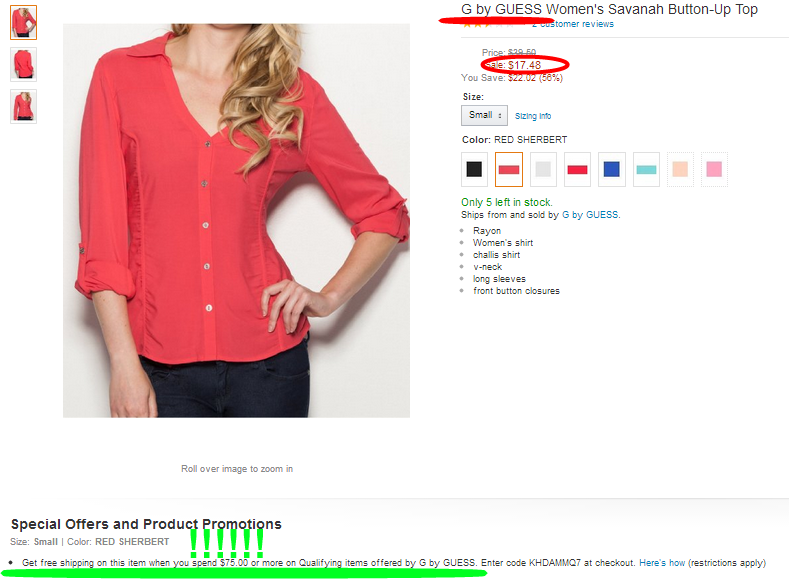Choose the royal blue color swatch
The height and width of the screenshot is (584, 789).
[611, 170]
